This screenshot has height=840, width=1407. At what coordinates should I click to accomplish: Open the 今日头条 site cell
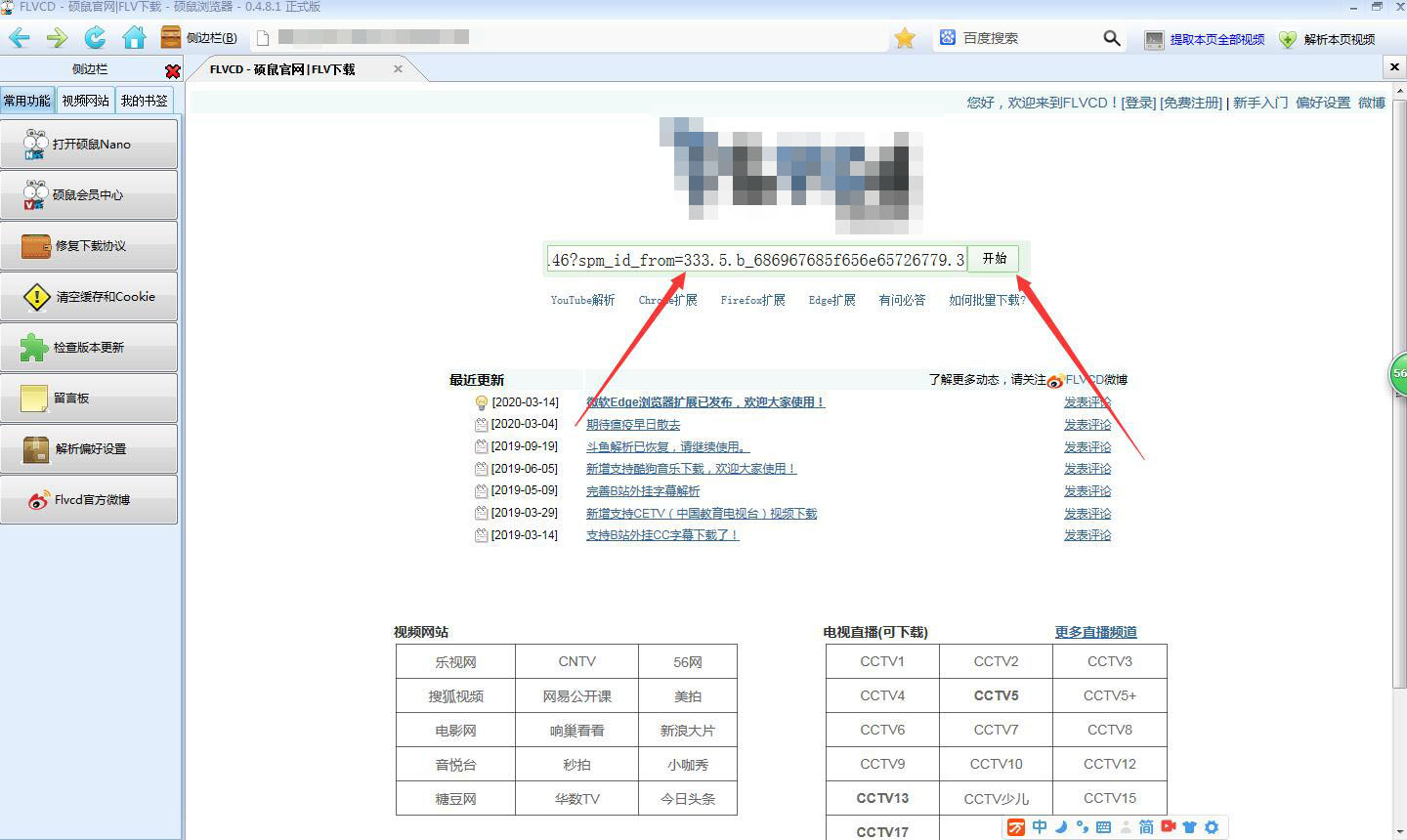pos(688,798)
